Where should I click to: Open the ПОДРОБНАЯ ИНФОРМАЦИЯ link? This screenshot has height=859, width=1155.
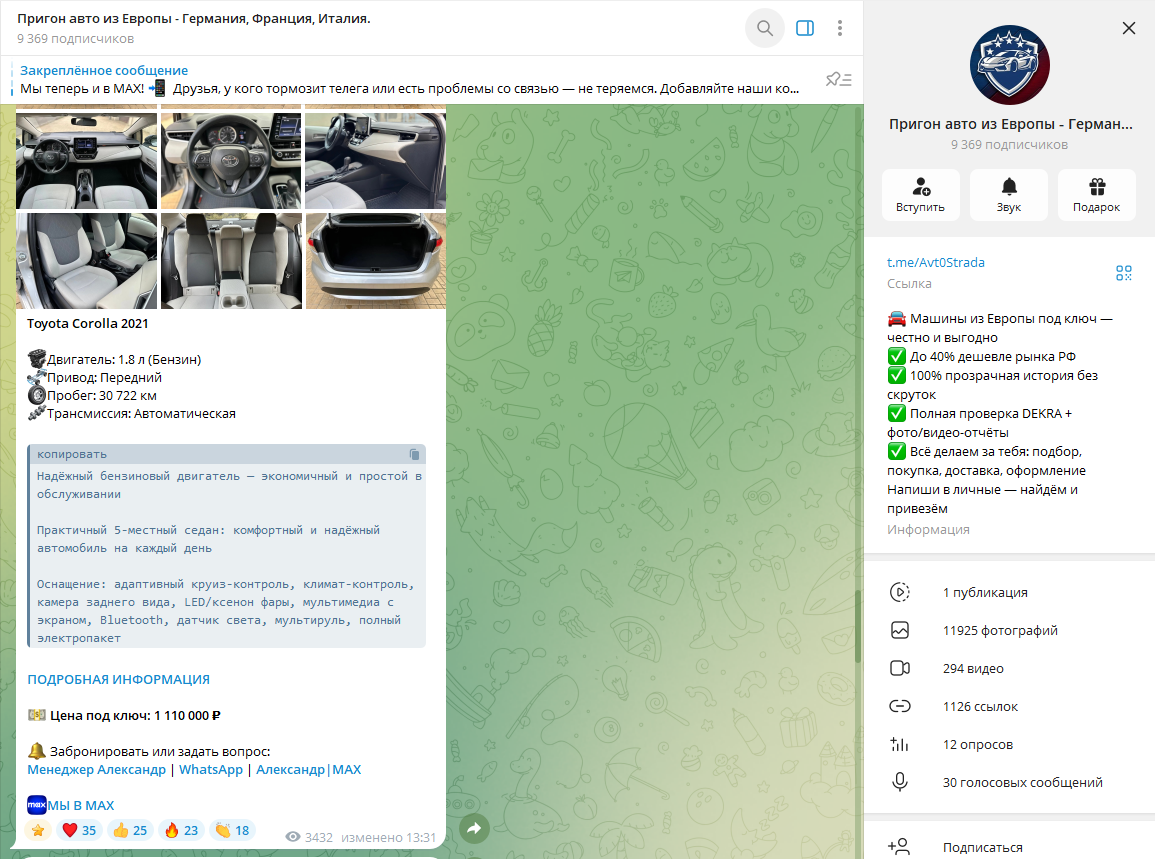[119, 679]
